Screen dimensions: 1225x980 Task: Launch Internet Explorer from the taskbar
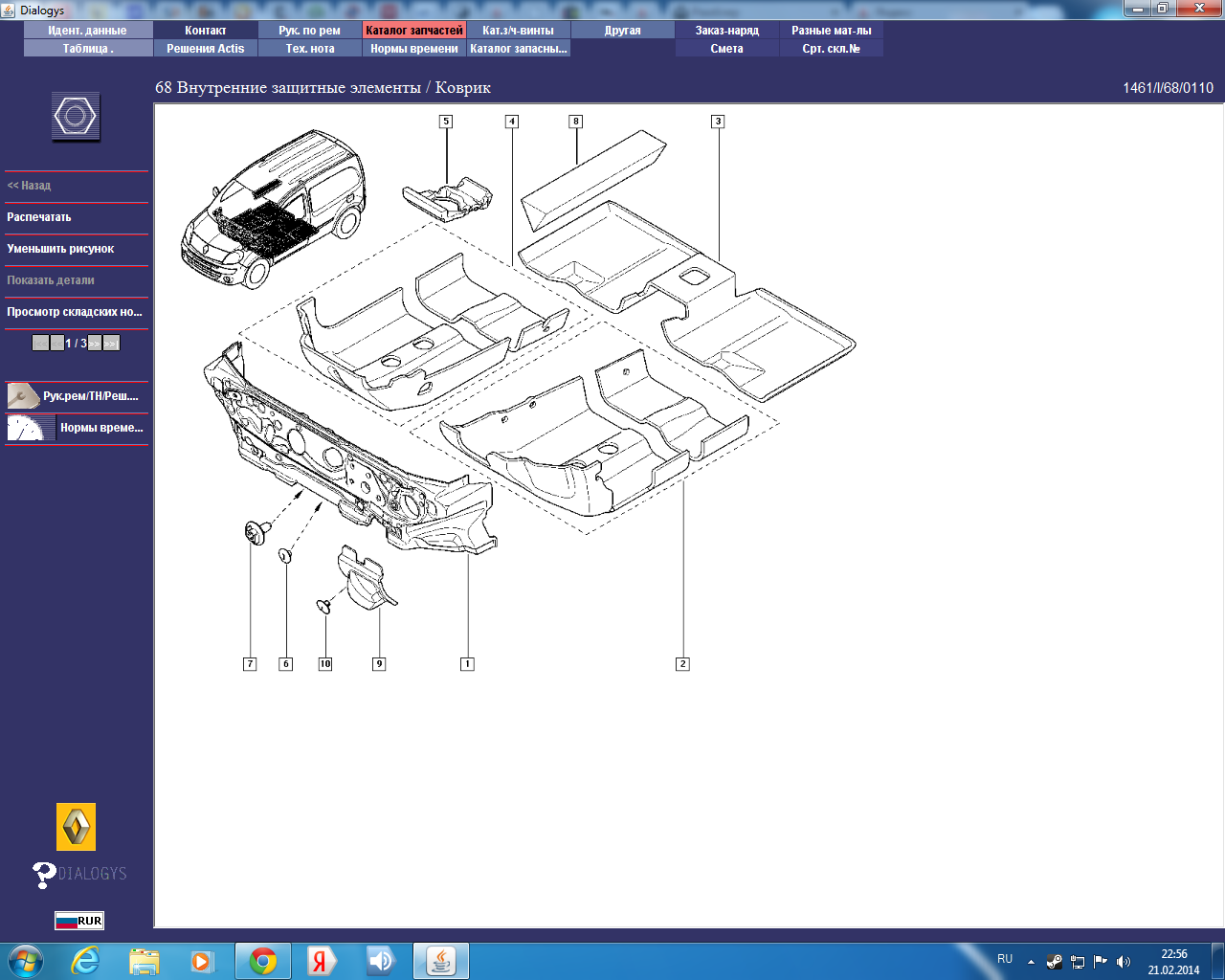point(86,961)
